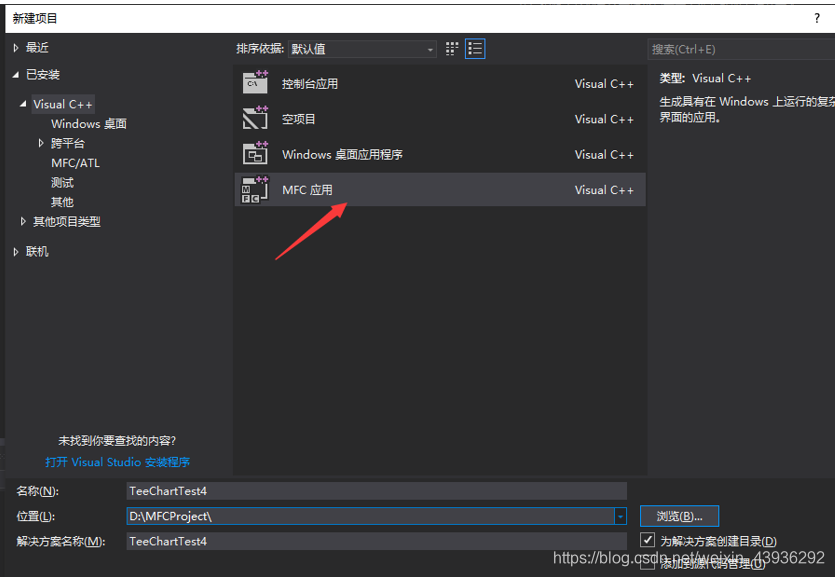Click the 浏览(B)... browse button
Image resolution: width=835 pixels, height=577 pixels.
tap(680, 516)
